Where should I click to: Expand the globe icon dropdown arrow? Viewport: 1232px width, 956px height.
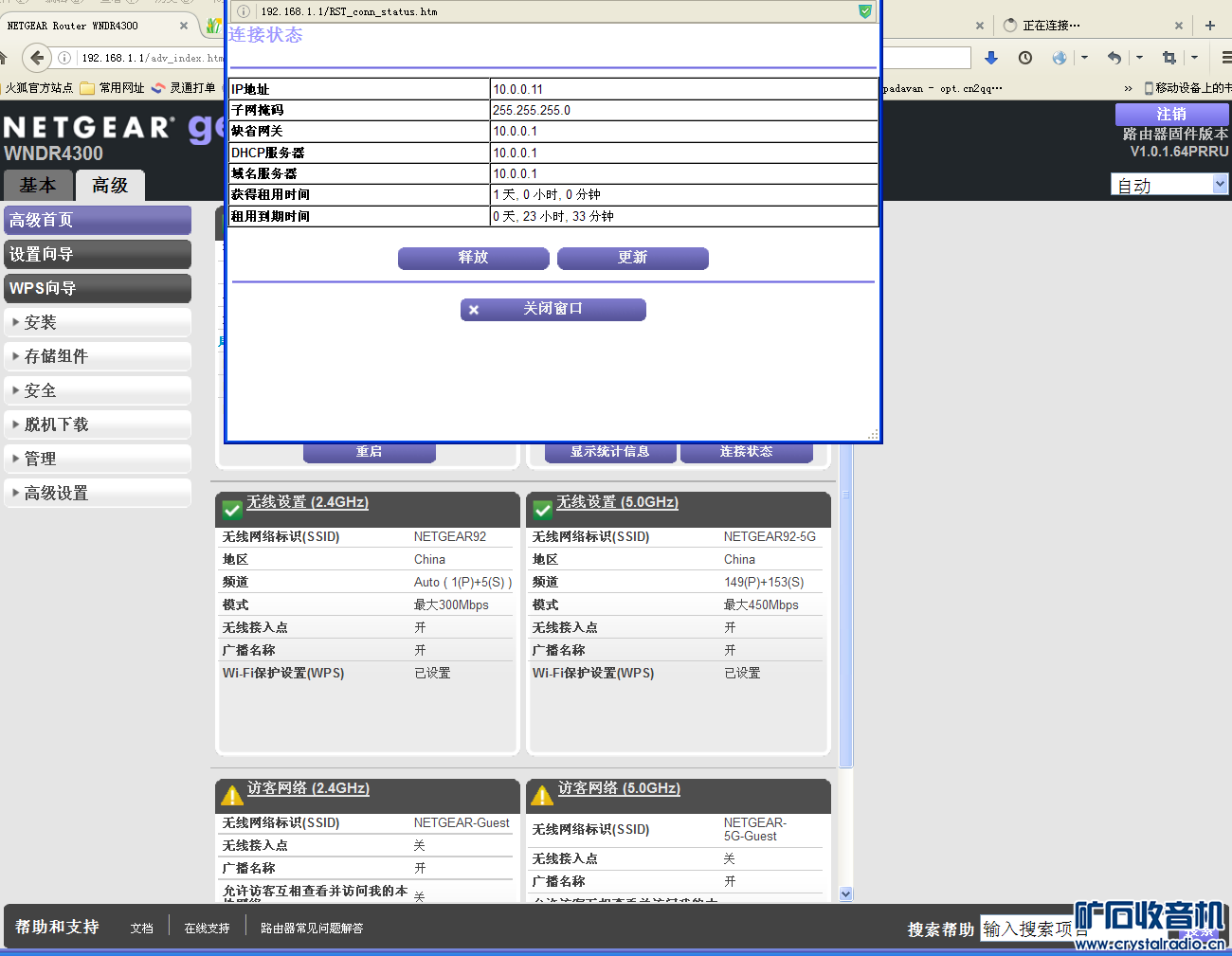tap(1084, 58)
